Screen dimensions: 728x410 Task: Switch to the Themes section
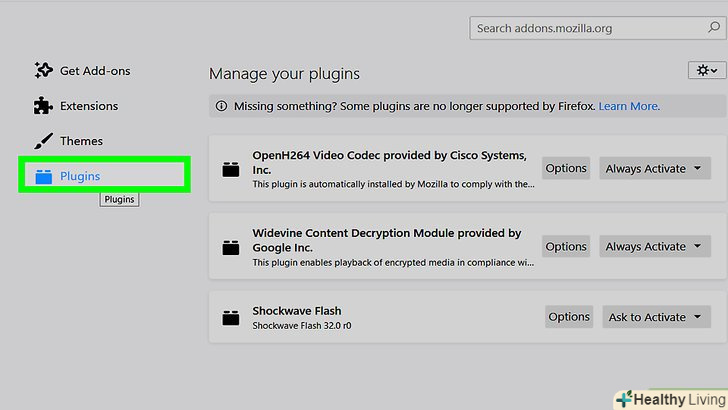81,141
